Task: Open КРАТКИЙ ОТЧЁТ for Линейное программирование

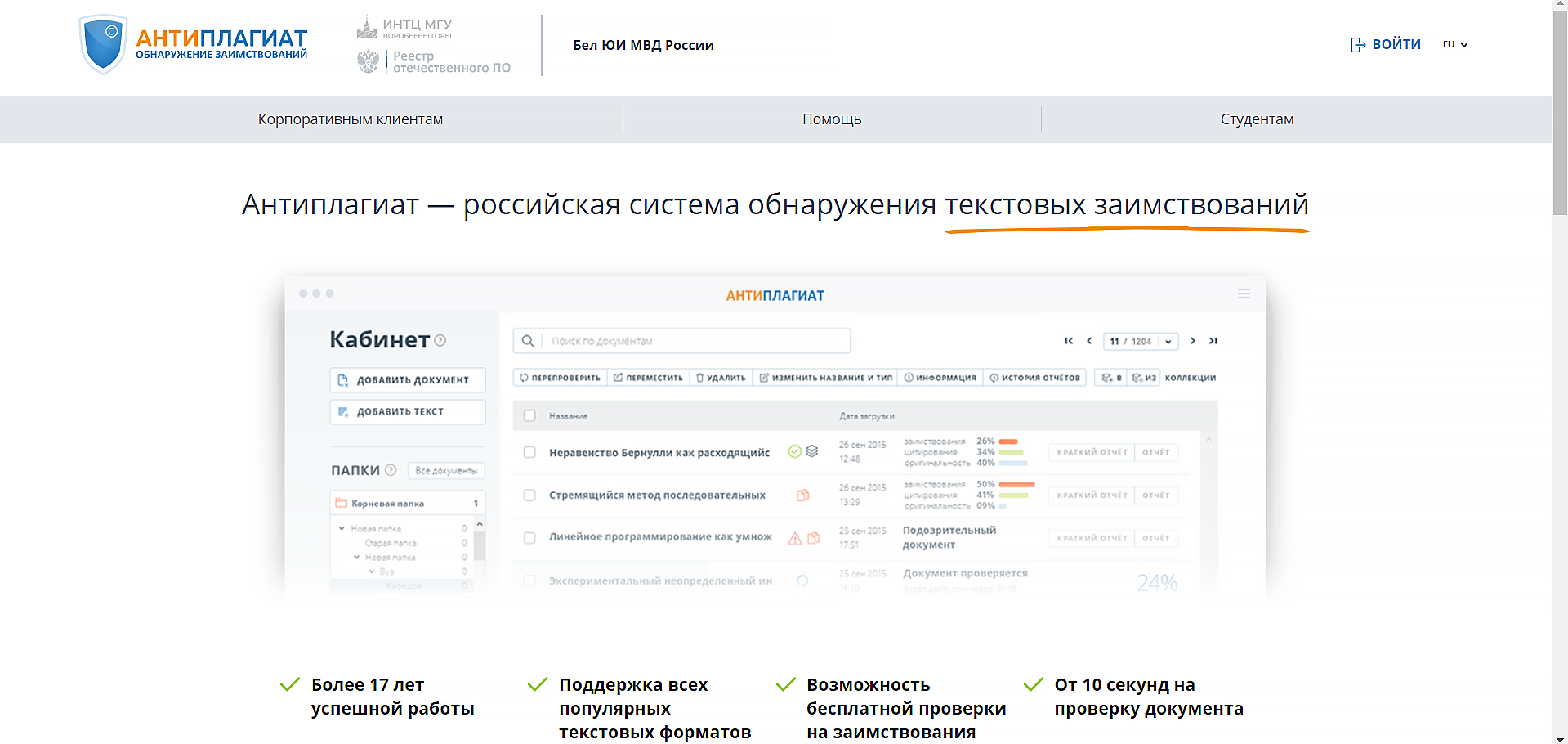Action: (x=1092, y=538)
